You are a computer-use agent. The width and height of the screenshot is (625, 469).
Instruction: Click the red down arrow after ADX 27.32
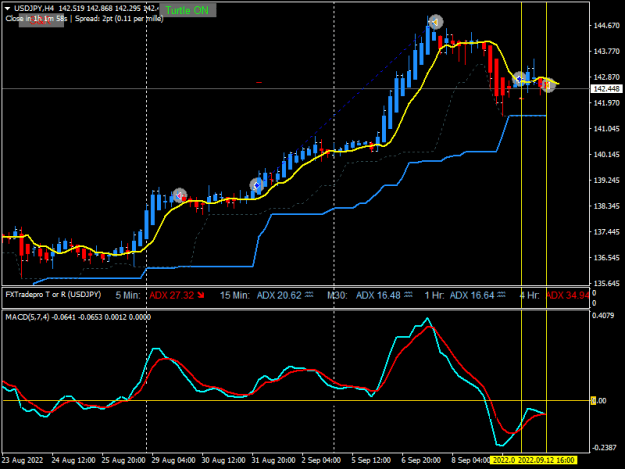[x=201, y=295]
